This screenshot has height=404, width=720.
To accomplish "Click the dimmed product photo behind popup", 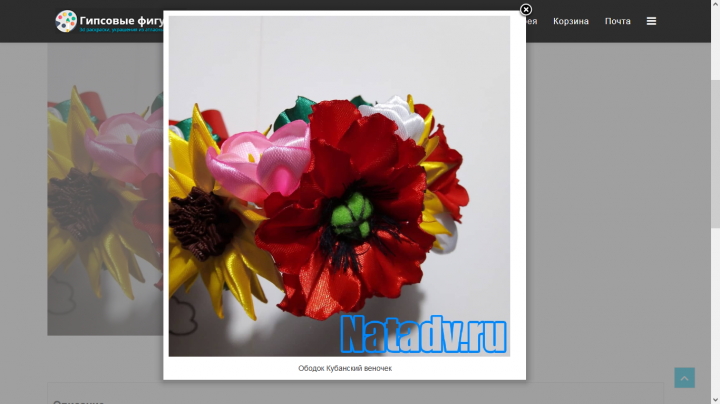I will [105, 189].
